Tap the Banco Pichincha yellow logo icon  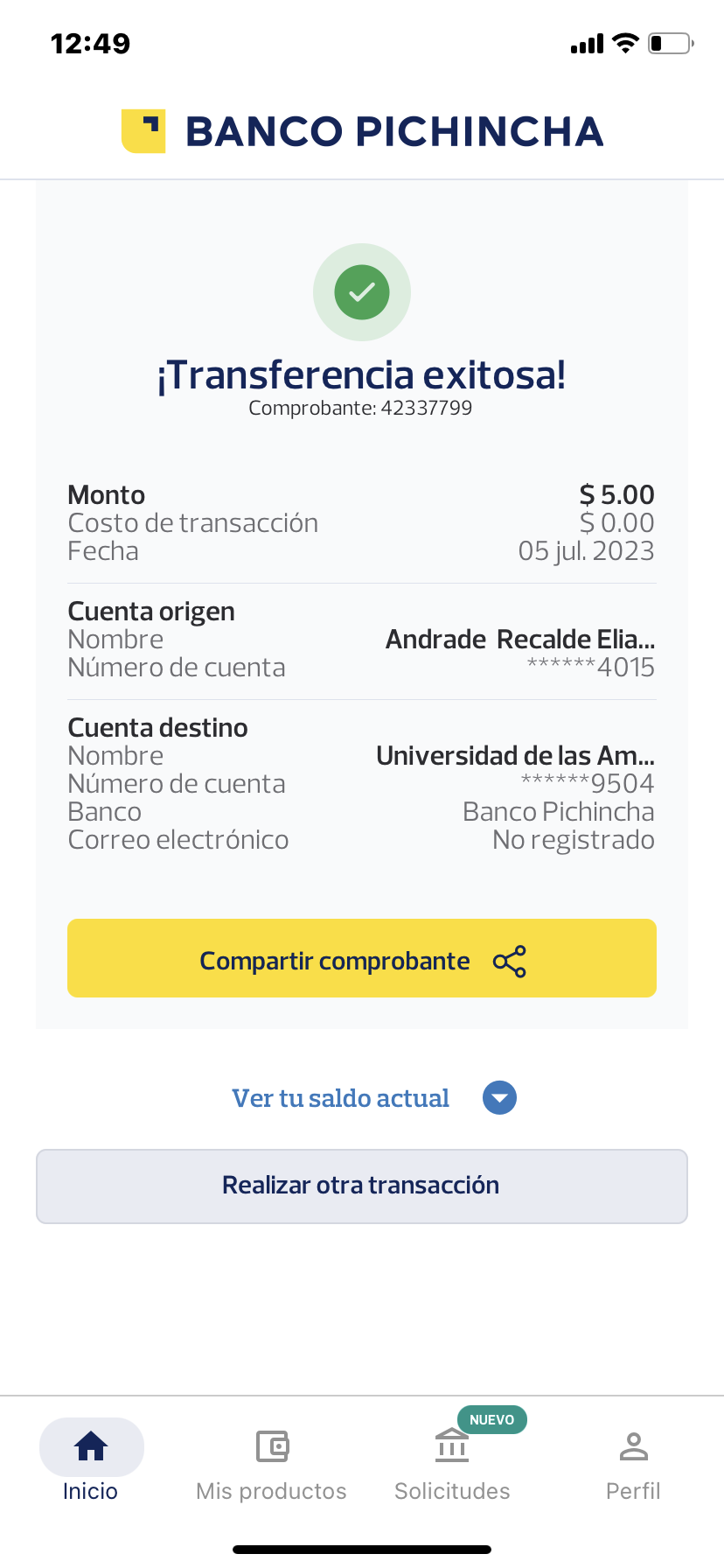point(143,131)
